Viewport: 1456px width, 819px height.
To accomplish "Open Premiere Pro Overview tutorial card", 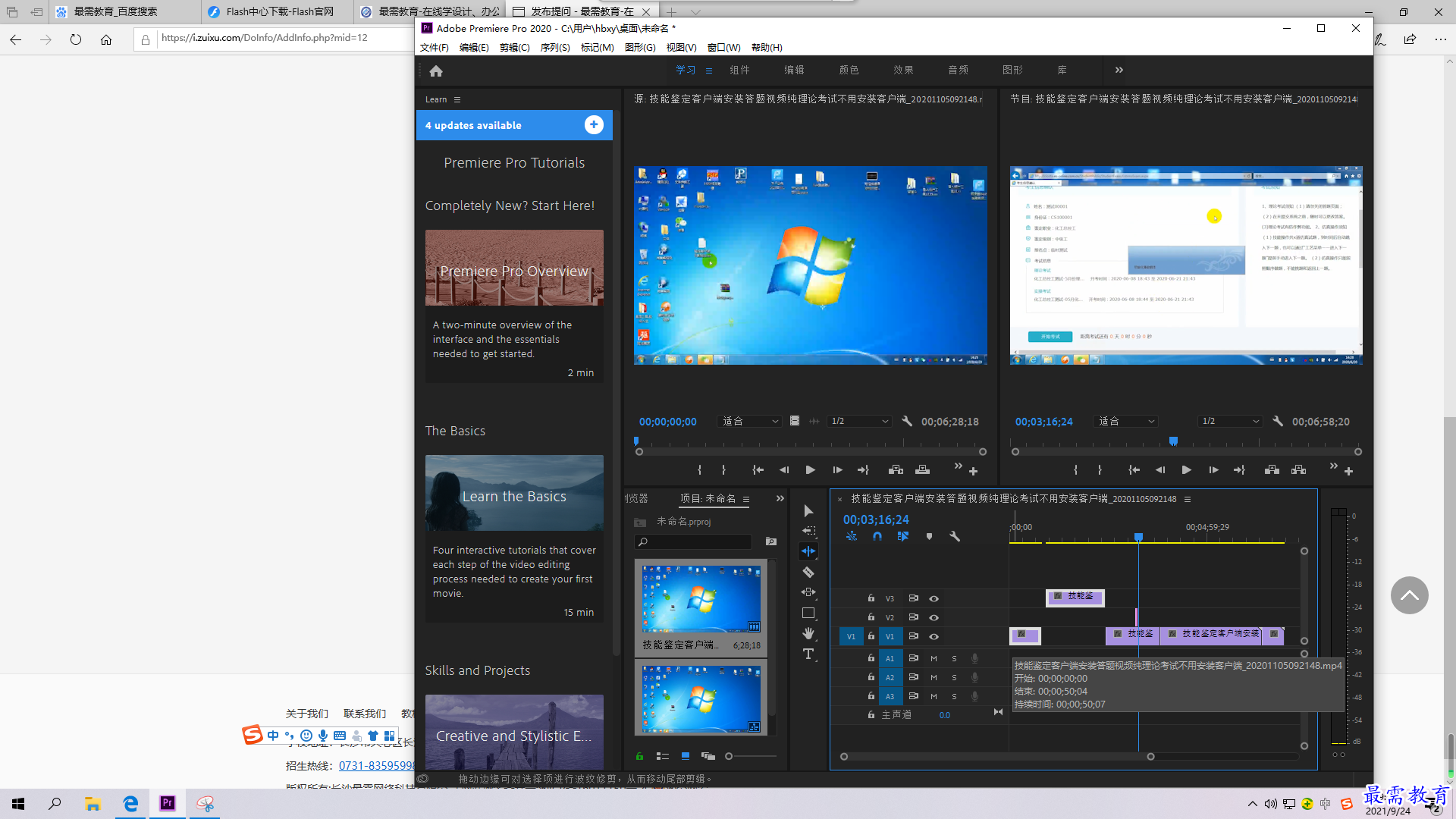I will [514, 306].
